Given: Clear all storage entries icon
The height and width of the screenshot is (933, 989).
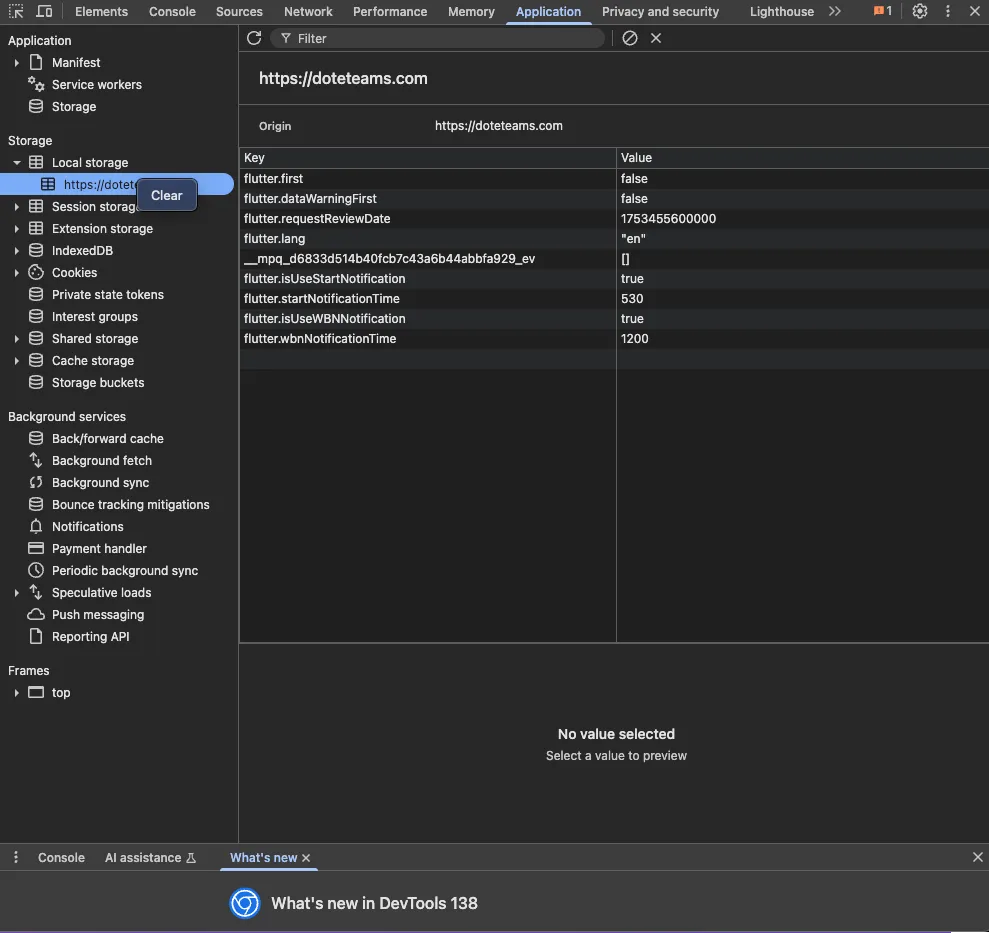Looking at the screenshot, I should [x=629, y=38].
